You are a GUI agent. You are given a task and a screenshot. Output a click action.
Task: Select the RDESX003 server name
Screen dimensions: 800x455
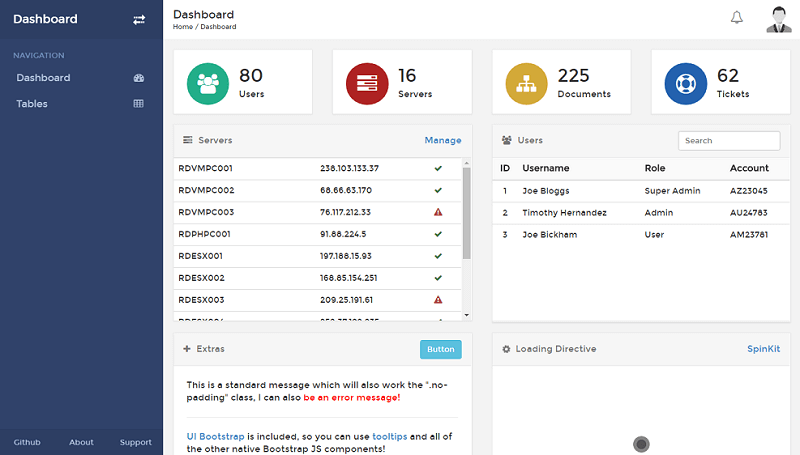point(201,300)
